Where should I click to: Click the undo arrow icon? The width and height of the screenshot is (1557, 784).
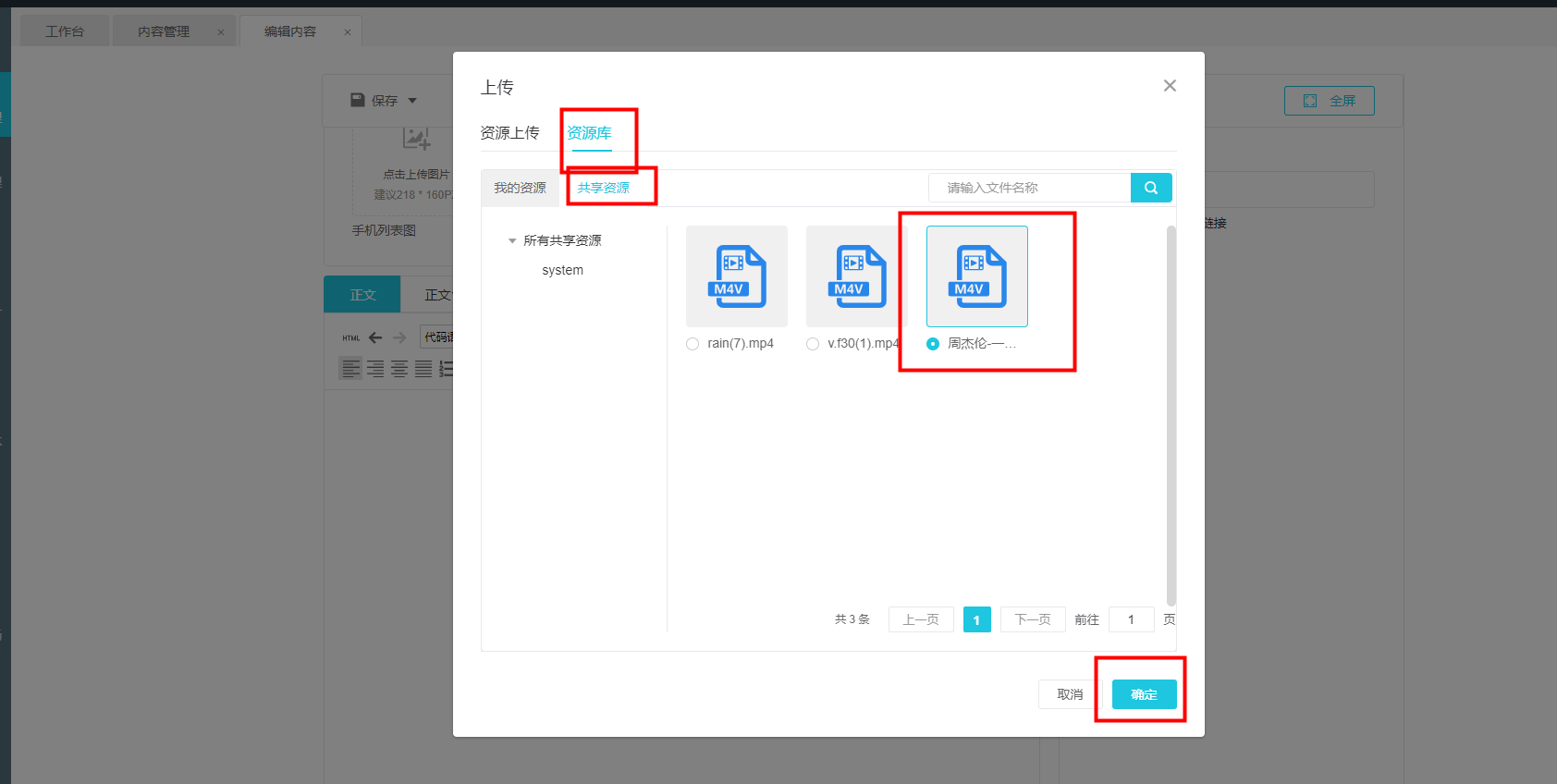coord(375,337)
